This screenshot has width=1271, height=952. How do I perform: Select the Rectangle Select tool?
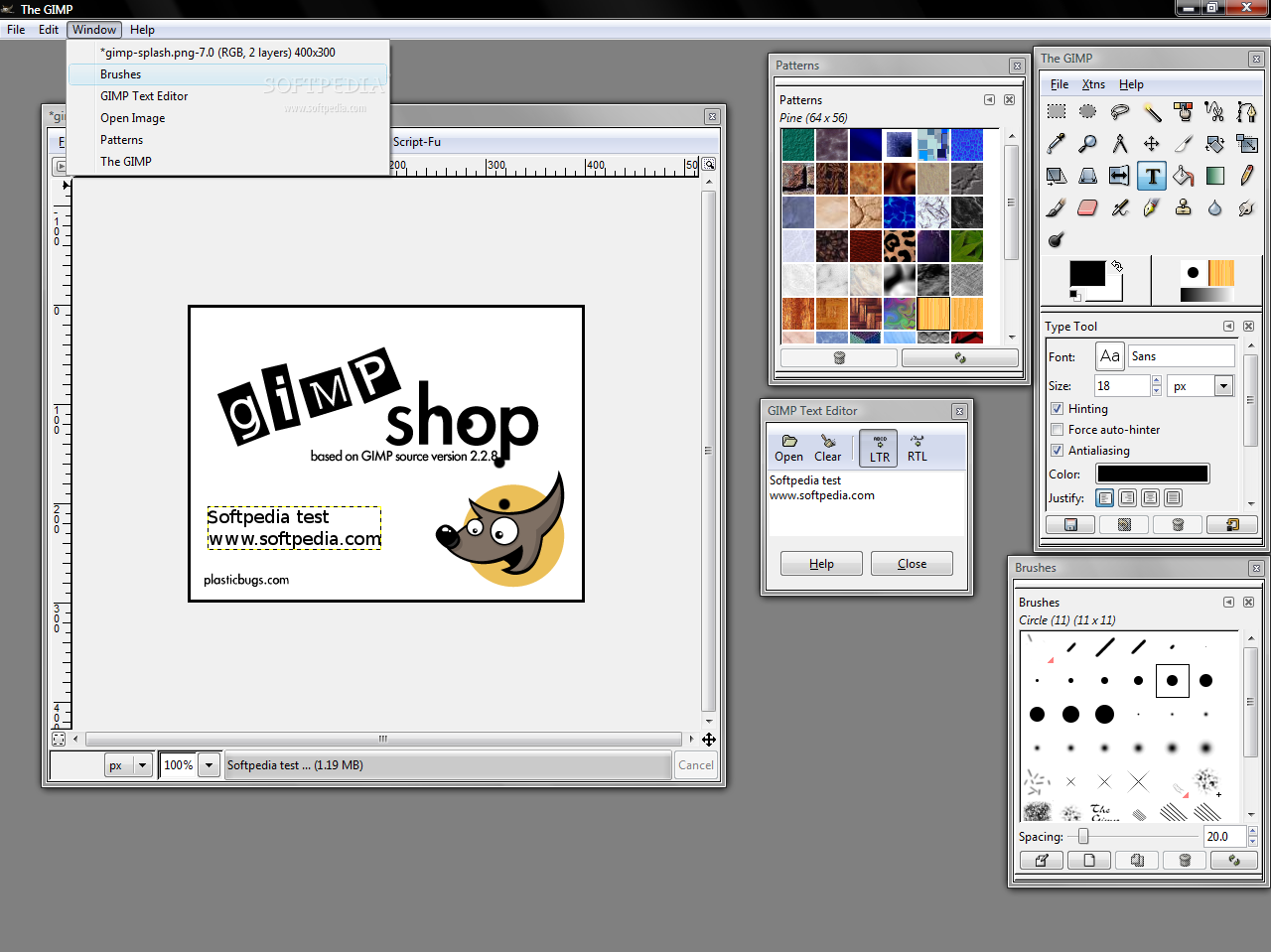coord(1057,112)
